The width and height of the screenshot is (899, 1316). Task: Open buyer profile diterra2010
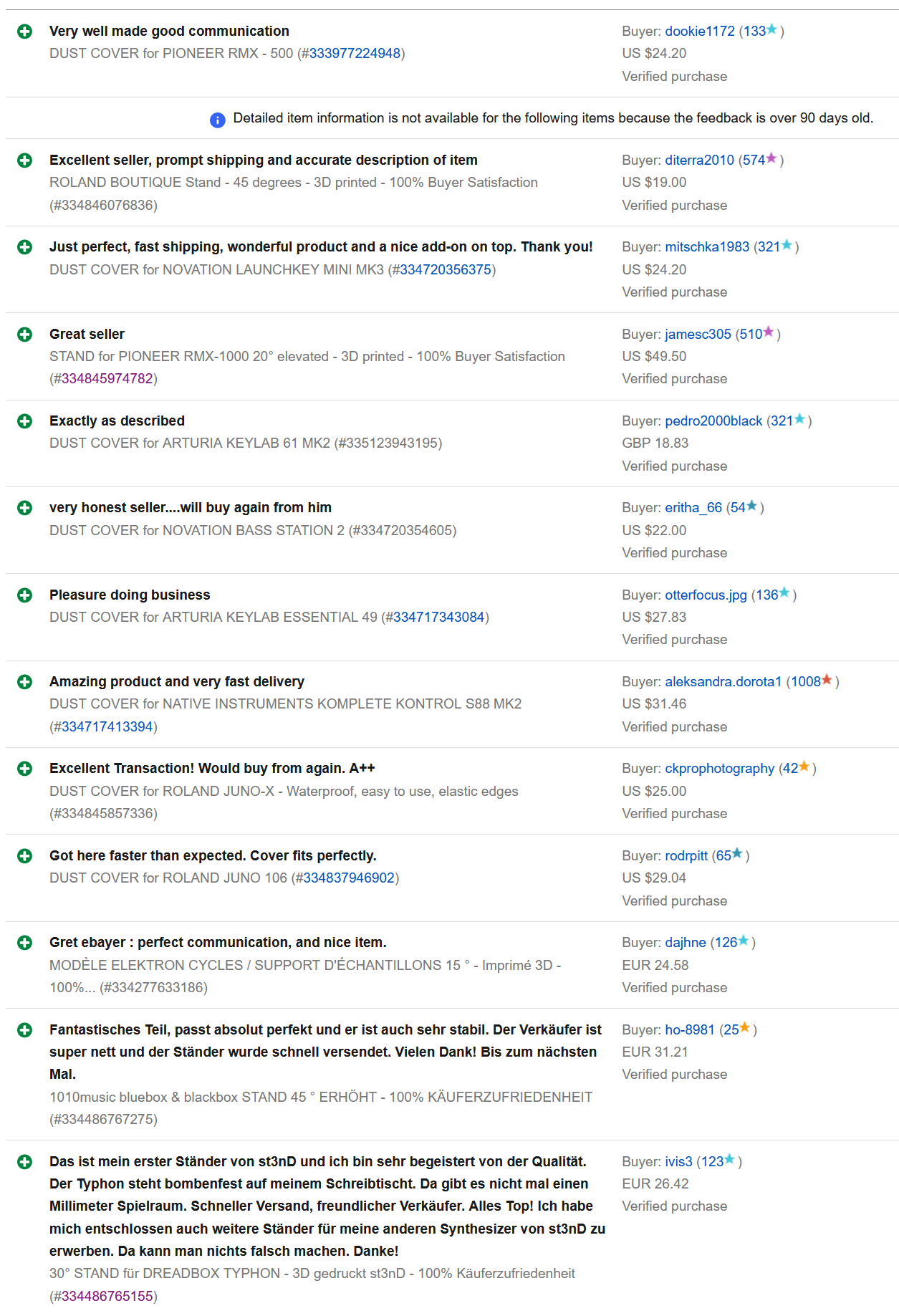point(700,160)
